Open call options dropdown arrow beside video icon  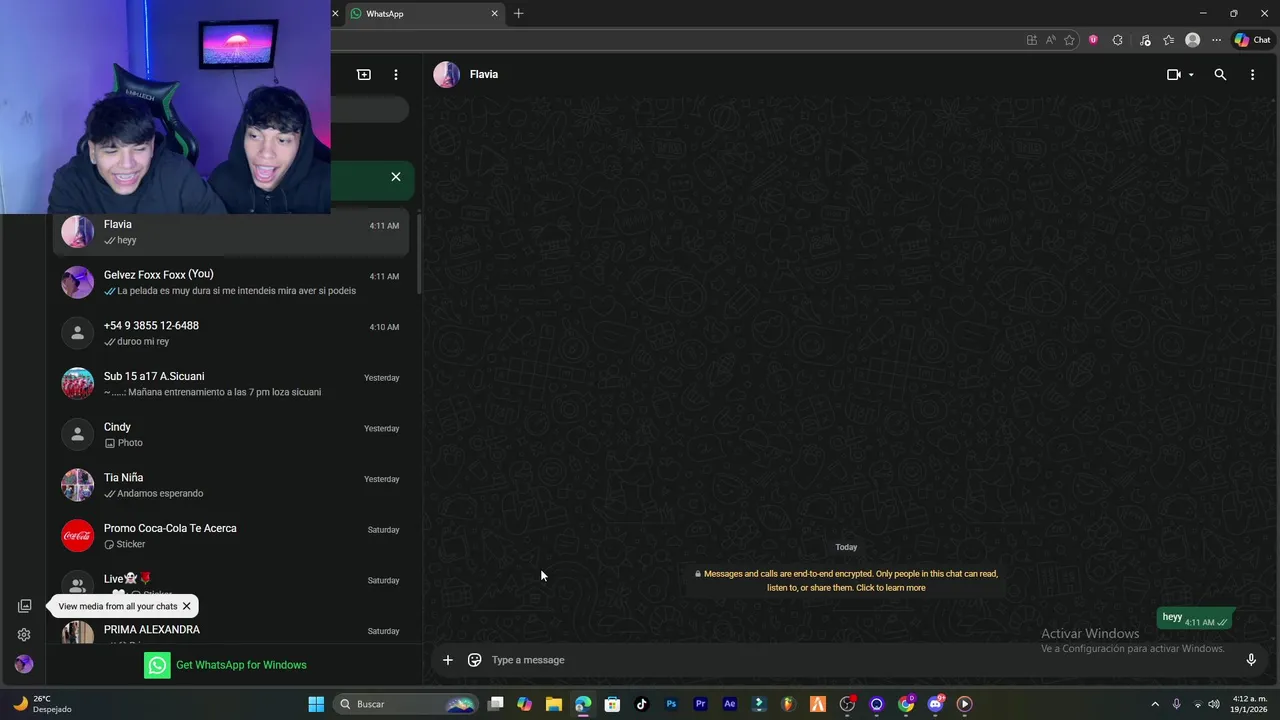[x=1191, y=75]
